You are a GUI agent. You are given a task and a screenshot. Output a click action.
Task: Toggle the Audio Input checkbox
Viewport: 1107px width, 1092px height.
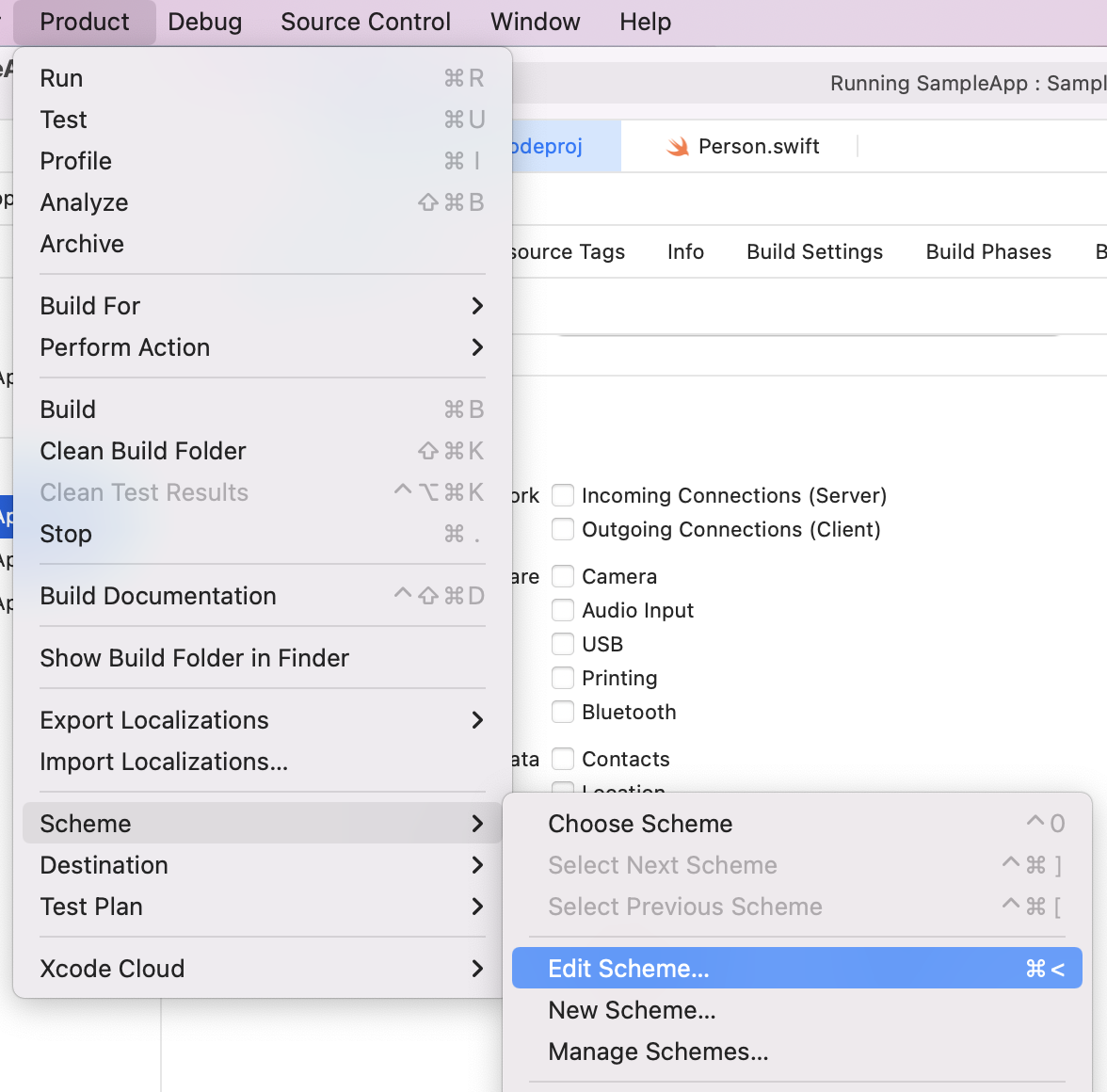[563, 610]
